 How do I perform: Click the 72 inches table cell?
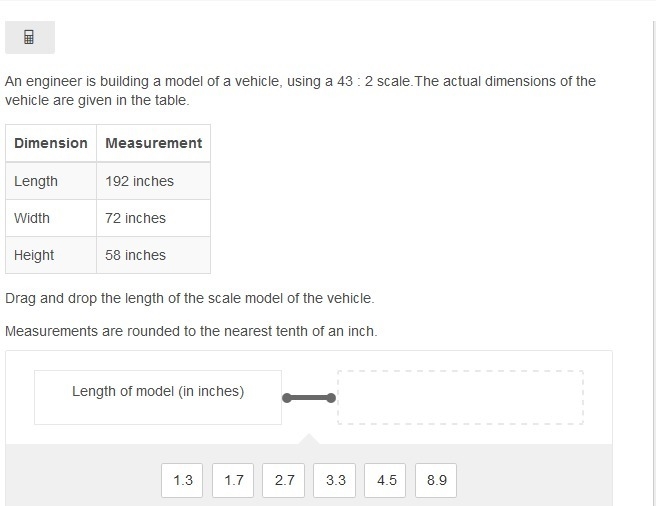(x=154, y=218)
